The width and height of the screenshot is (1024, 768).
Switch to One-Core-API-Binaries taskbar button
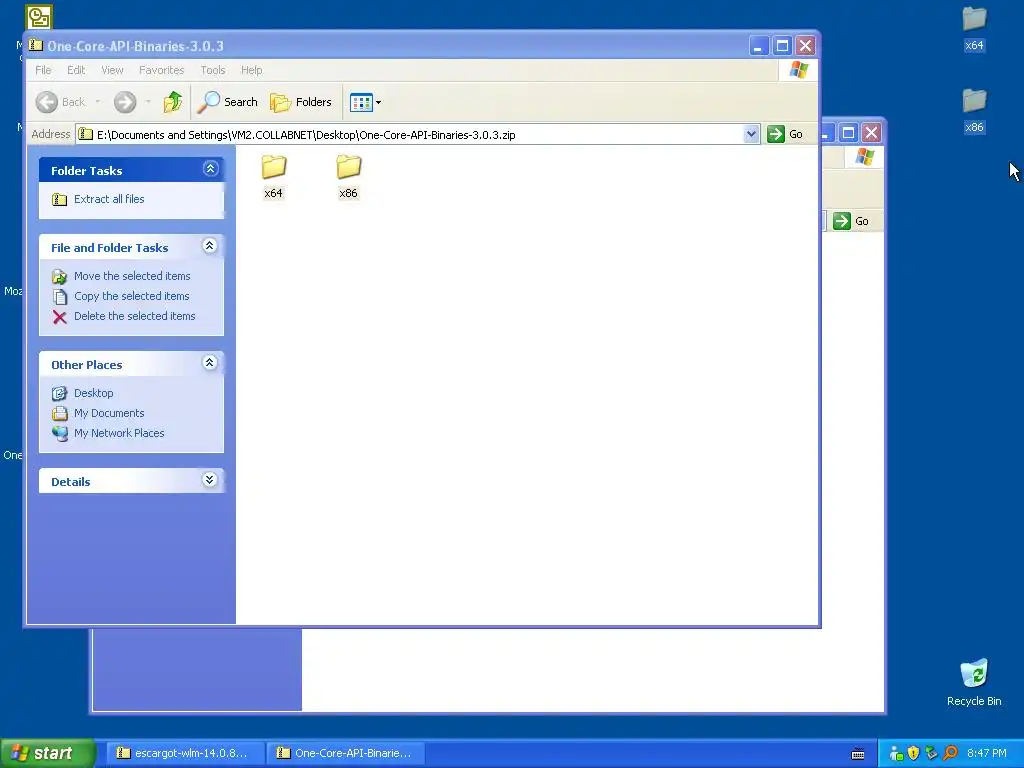point(345,753)
